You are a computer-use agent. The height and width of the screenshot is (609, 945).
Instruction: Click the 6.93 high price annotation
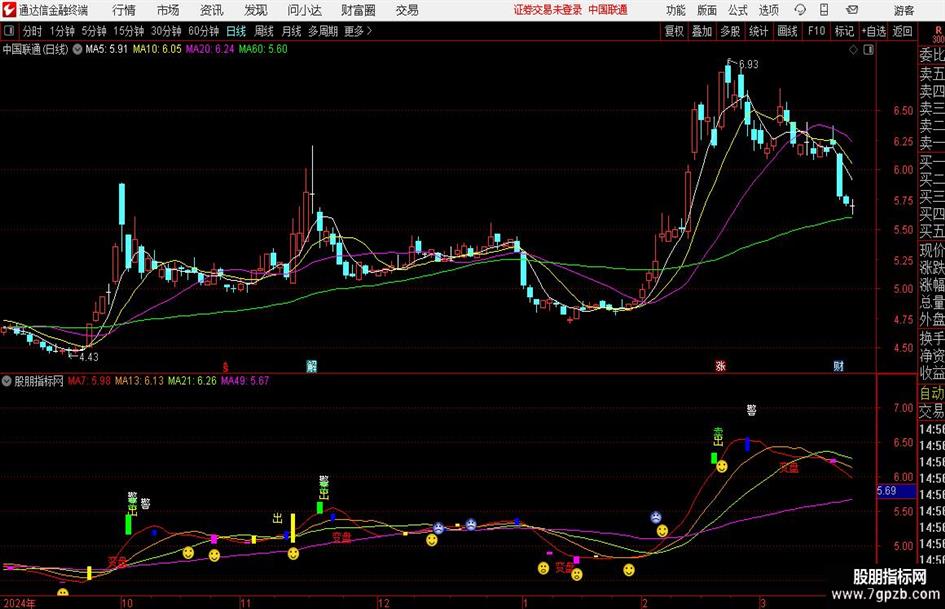pos(749,65)
